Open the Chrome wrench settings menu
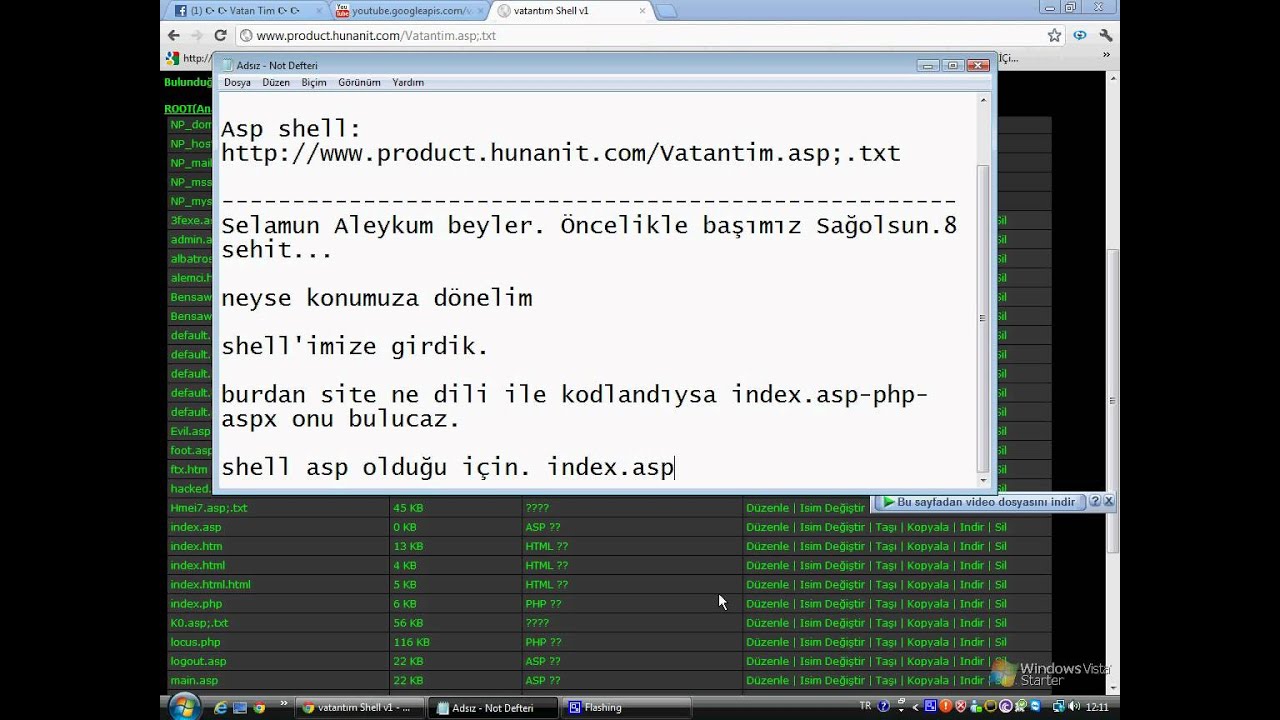This screenshot has width=1280, height=720. tap(1105, 35)
